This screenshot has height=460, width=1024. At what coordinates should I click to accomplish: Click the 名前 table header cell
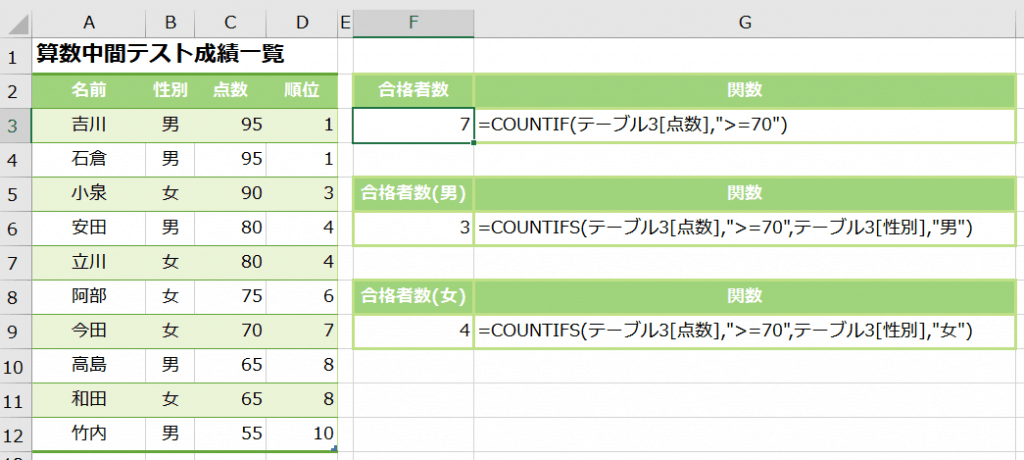[89, 90]
